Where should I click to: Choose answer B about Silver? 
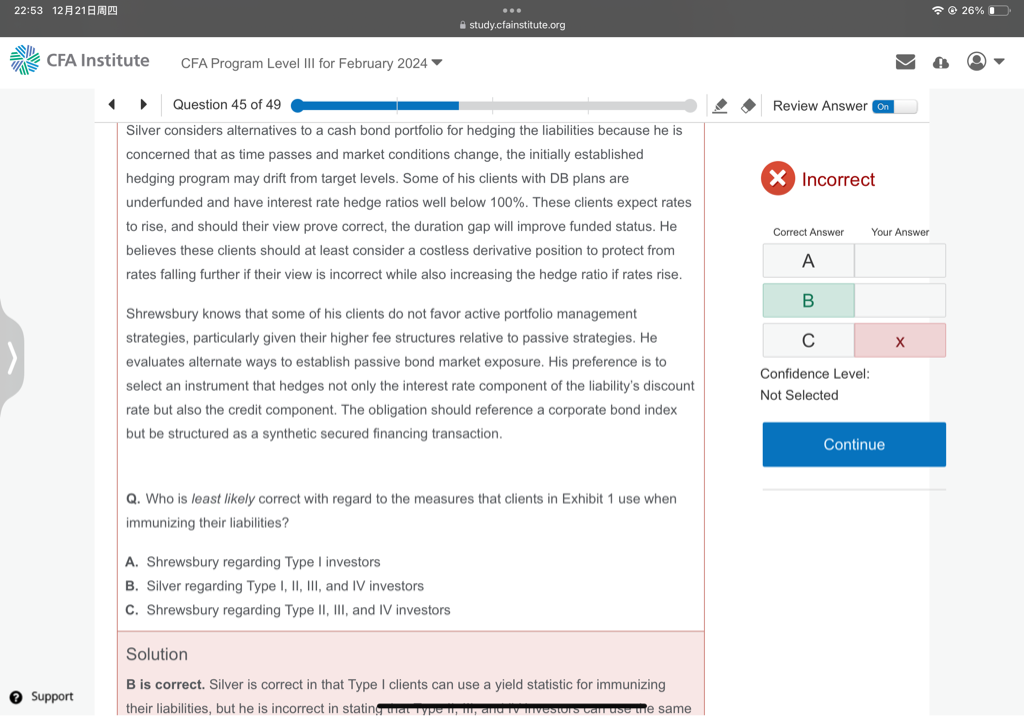click(x=284, y=586)
